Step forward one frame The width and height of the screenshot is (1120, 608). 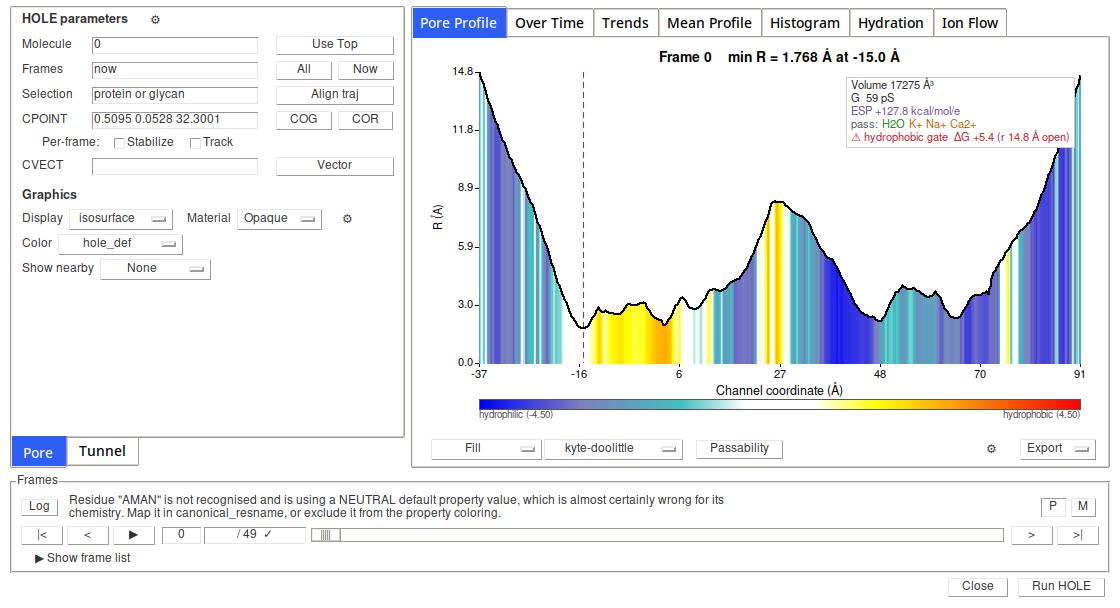tap(1031, 535)
